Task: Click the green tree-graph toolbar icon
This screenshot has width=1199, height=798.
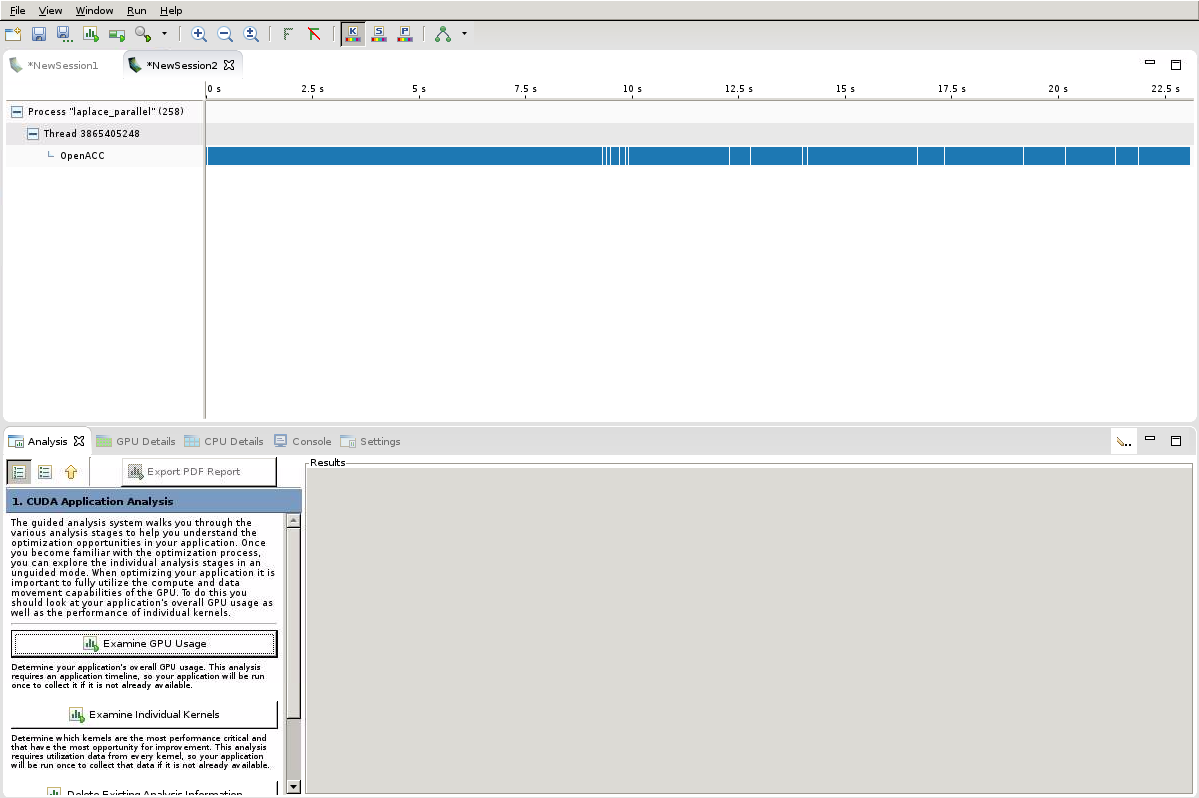Action: 443,34
